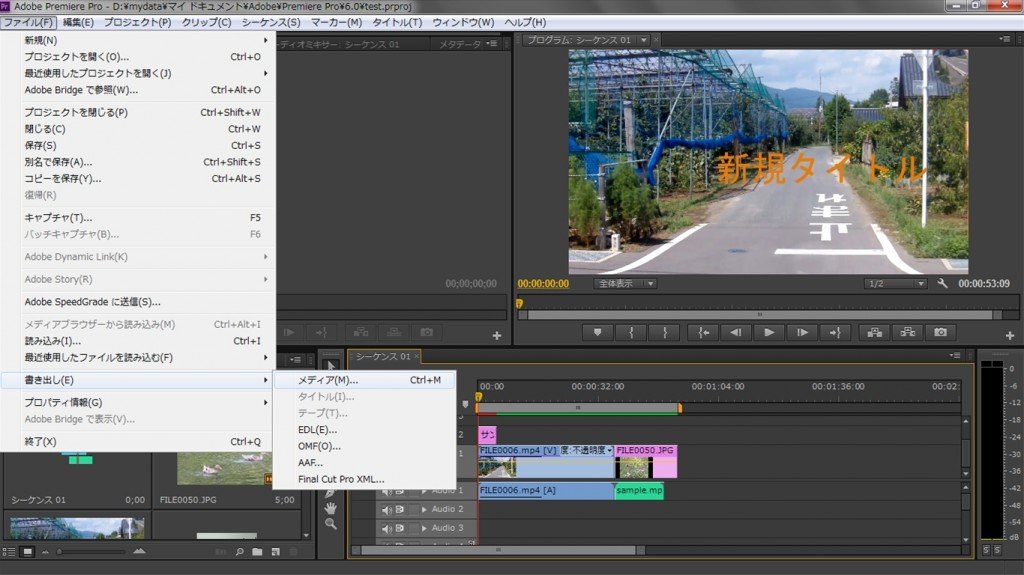
Task: Select the FILE0050.JPG clip in timeline
Action: coord(646,461)
